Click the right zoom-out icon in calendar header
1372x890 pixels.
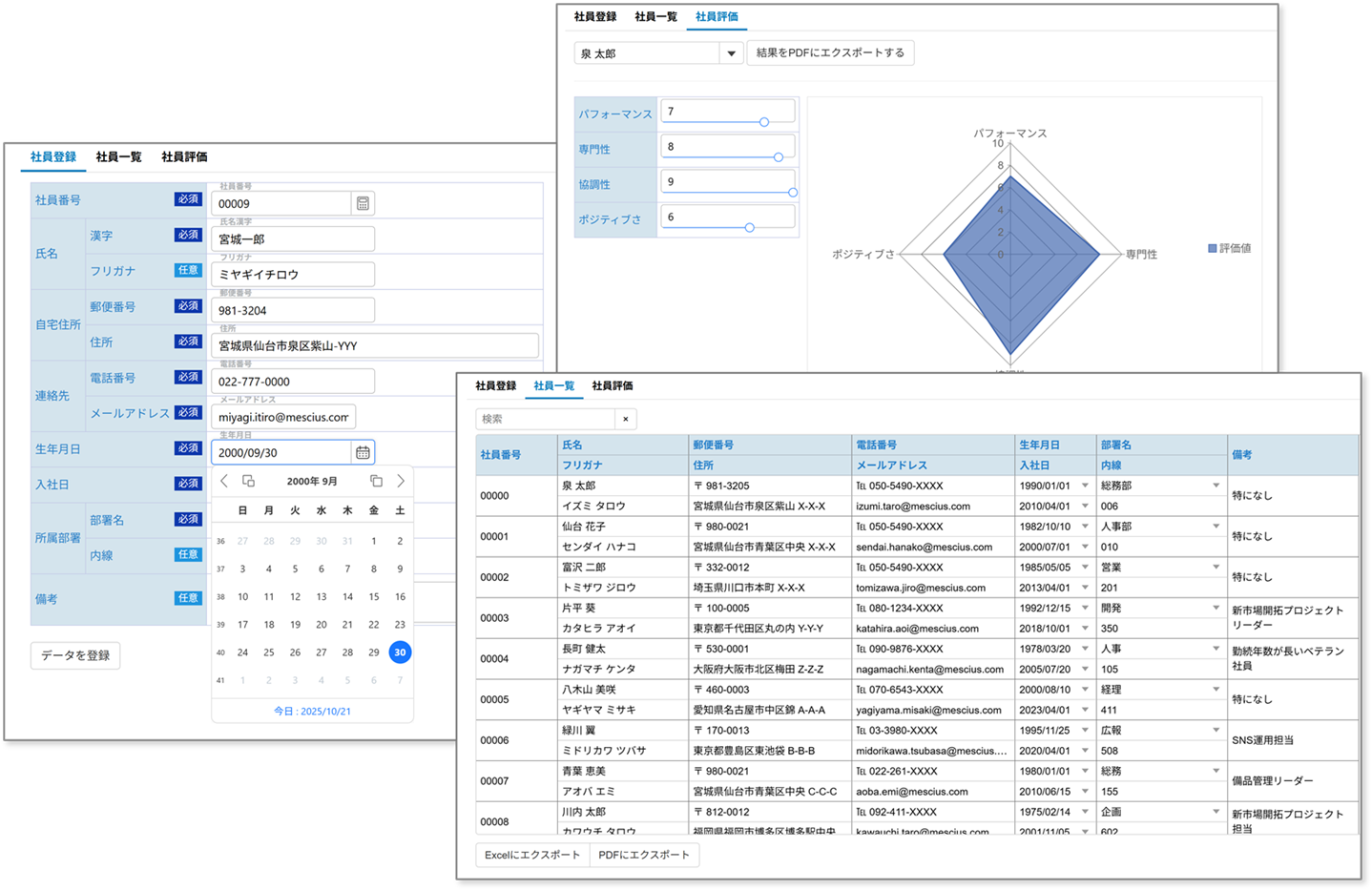376,482
